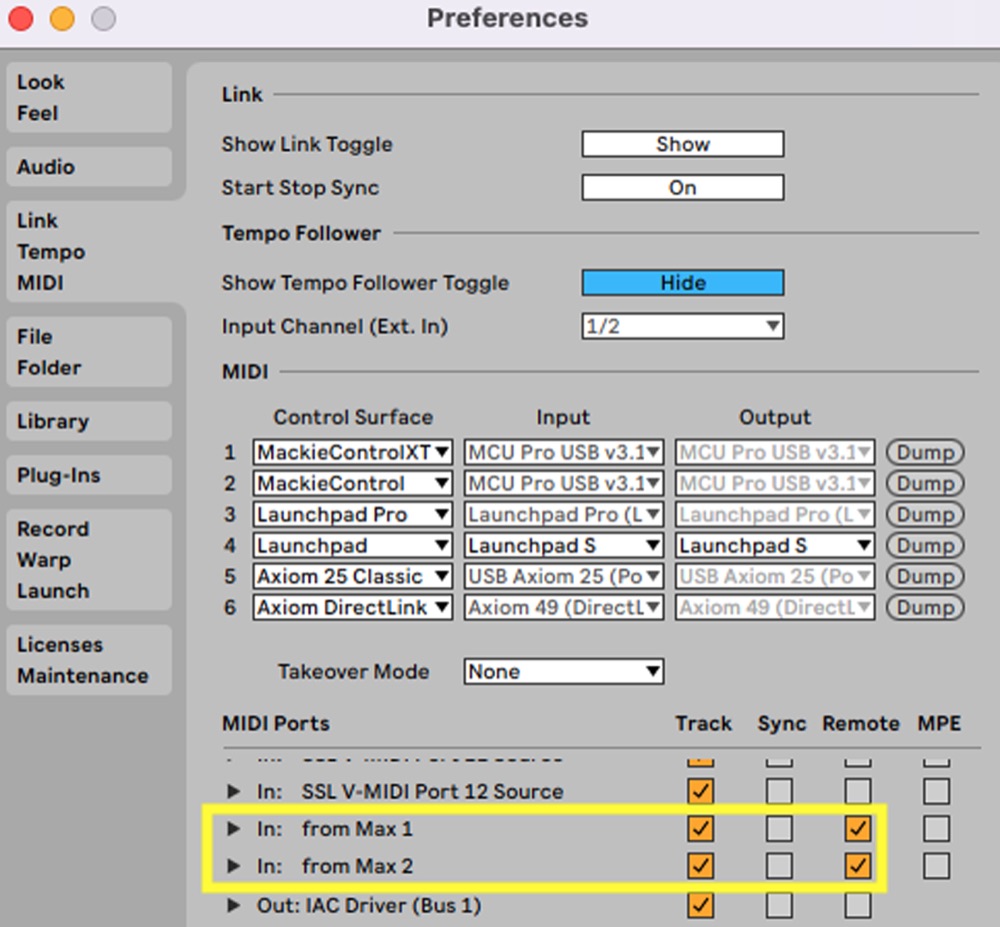The height and width of the screenshot is (927, 1000).
Task: Open Axiom 49 DirectLink output dropdown
Action: click(775, 607)
